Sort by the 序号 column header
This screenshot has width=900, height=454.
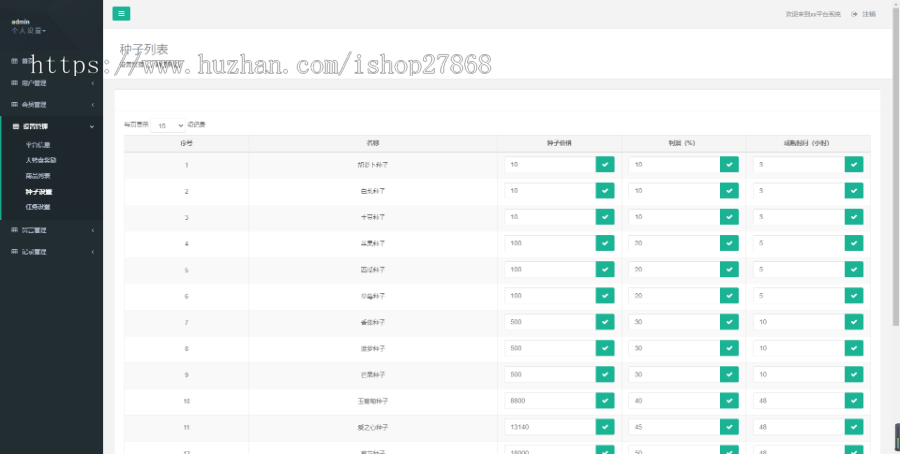tap(186, 143)
